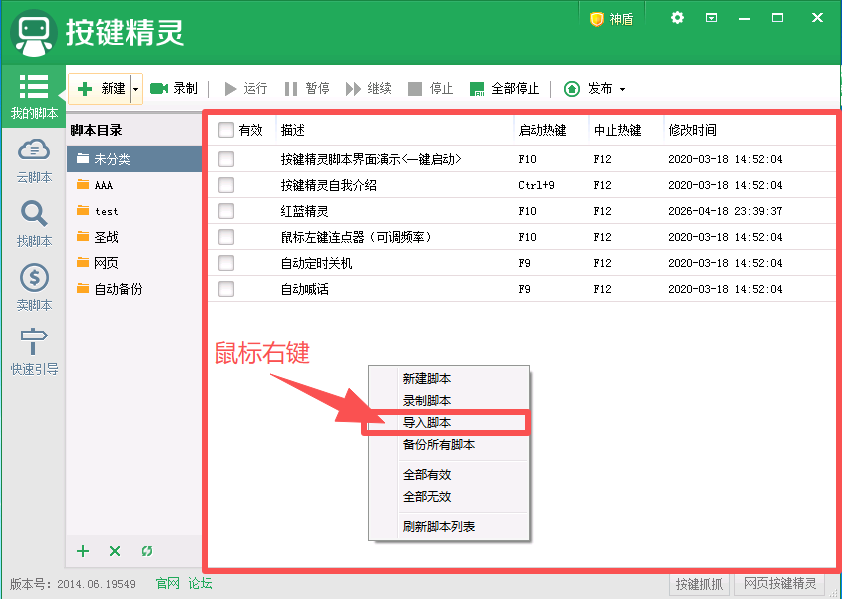The image size is (842, 599).
Task: Select the AAA folder
Action: [134, 185]
